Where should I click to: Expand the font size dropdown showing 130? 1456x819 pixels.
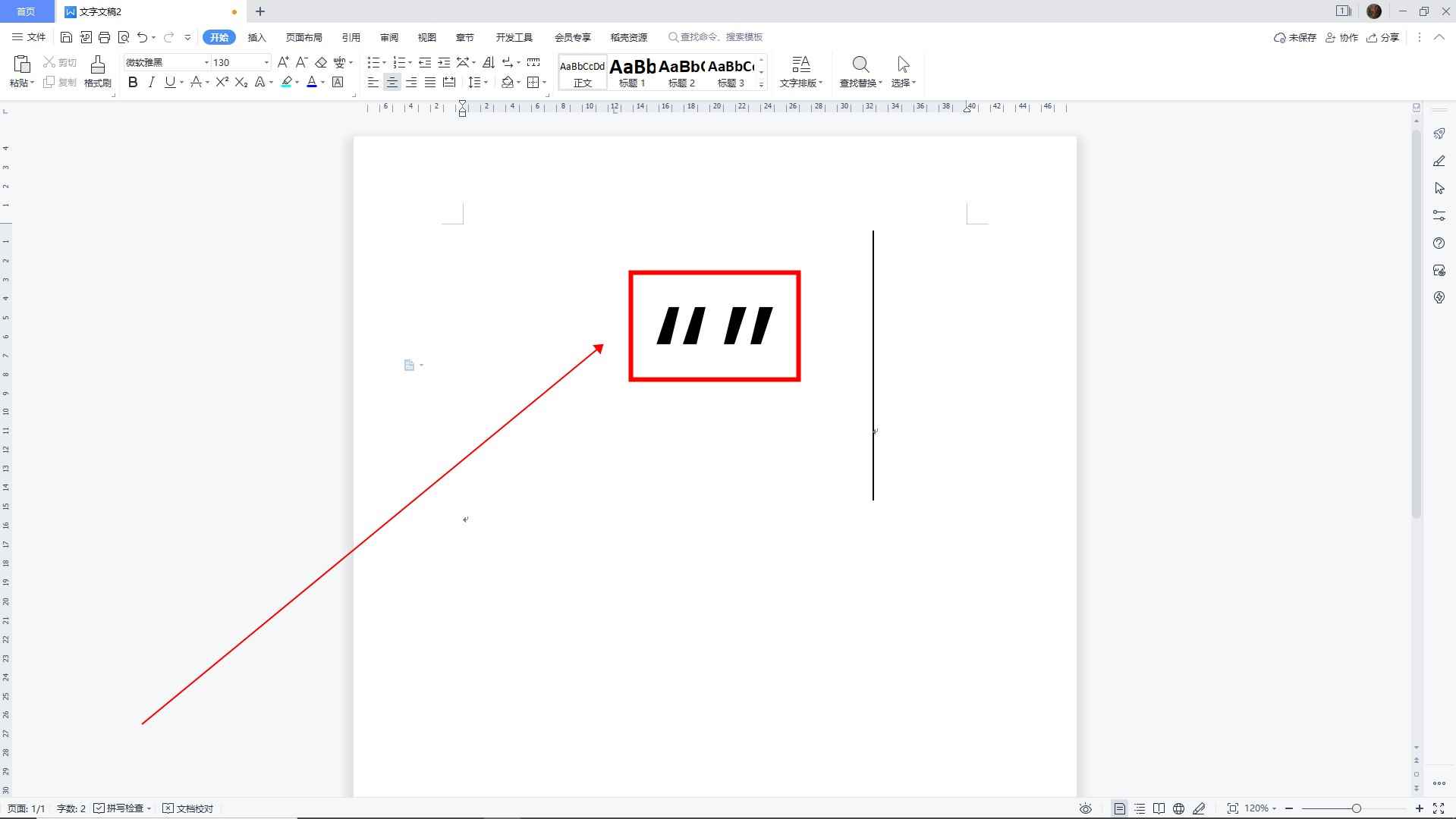[266, 63]
